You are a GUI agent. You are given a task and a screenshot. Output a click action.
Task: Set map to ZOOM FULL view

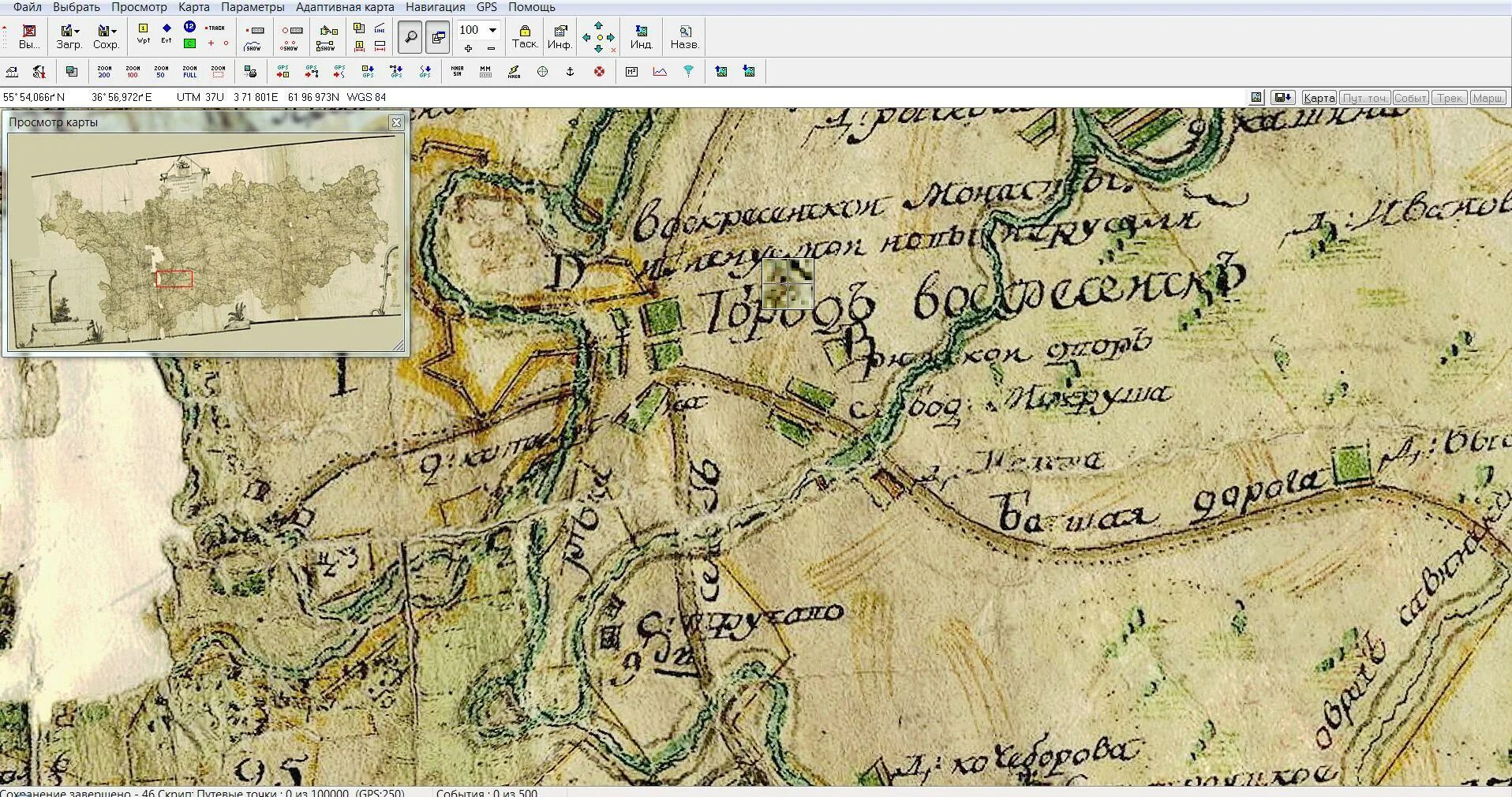189,72
